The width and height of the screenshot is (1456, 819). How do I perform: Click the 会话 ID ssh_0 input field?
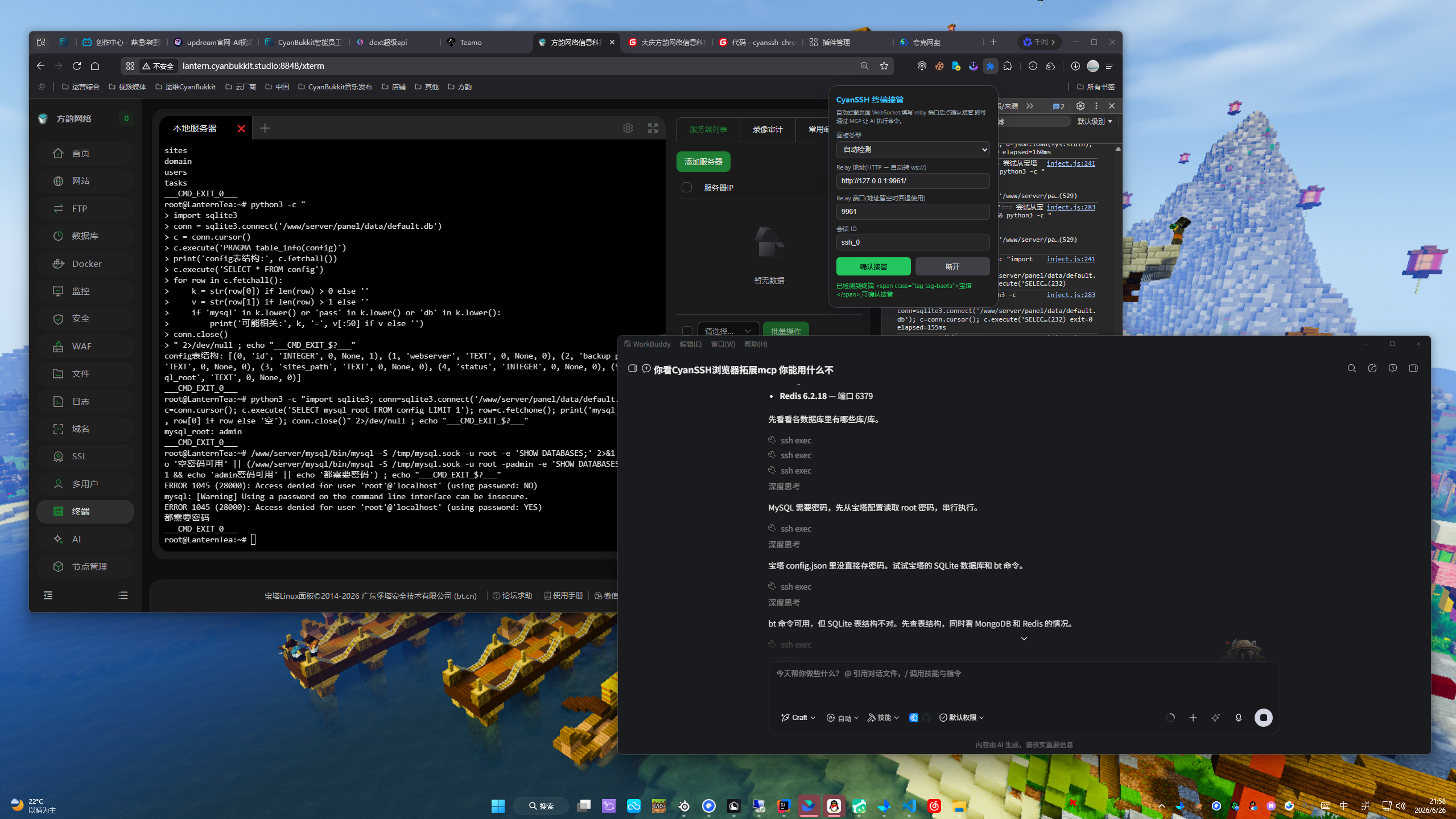(913, 242)
